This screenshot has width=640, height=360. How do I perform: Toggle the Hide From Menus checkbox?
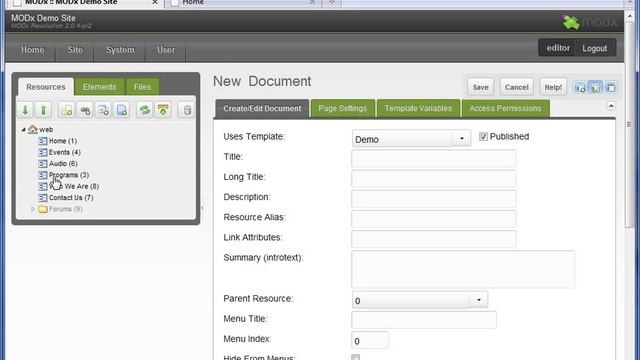[356, 358]
